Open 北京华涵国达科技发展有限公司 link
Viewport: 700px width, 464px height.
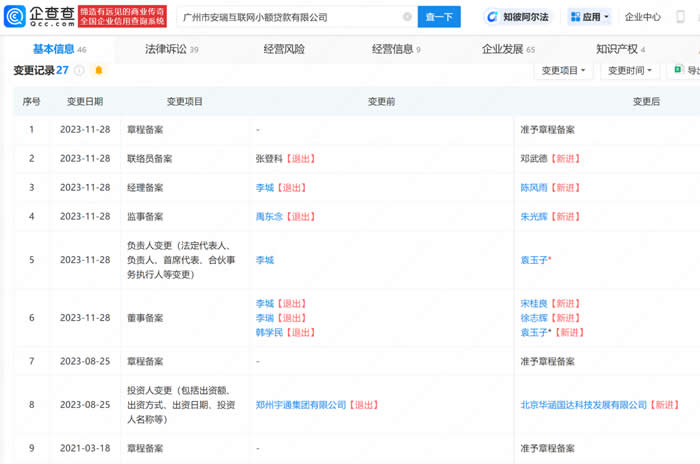coord(583,405)
